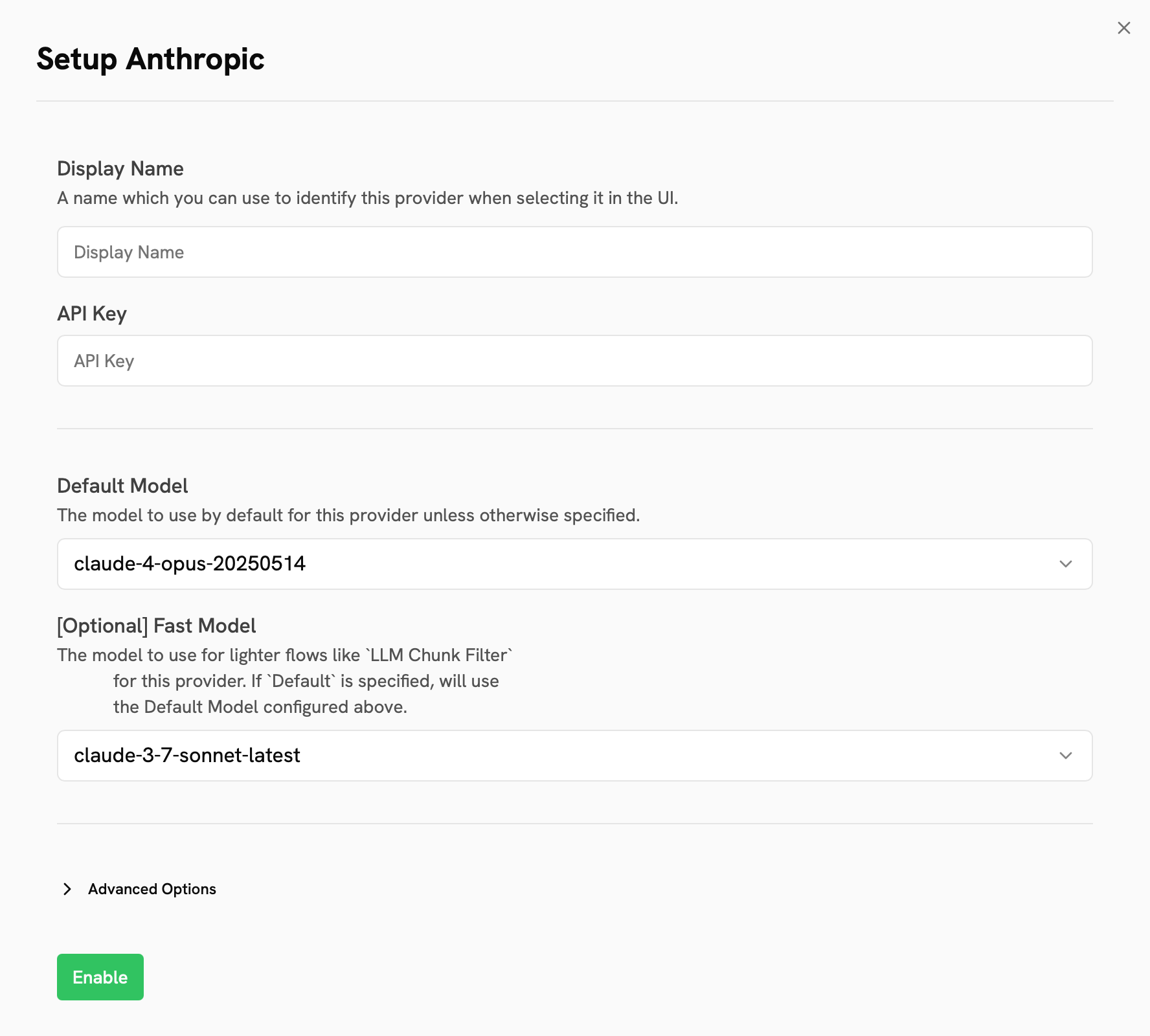
Task: Enable the Anthropic provider
Action: [x=100, y=977]
